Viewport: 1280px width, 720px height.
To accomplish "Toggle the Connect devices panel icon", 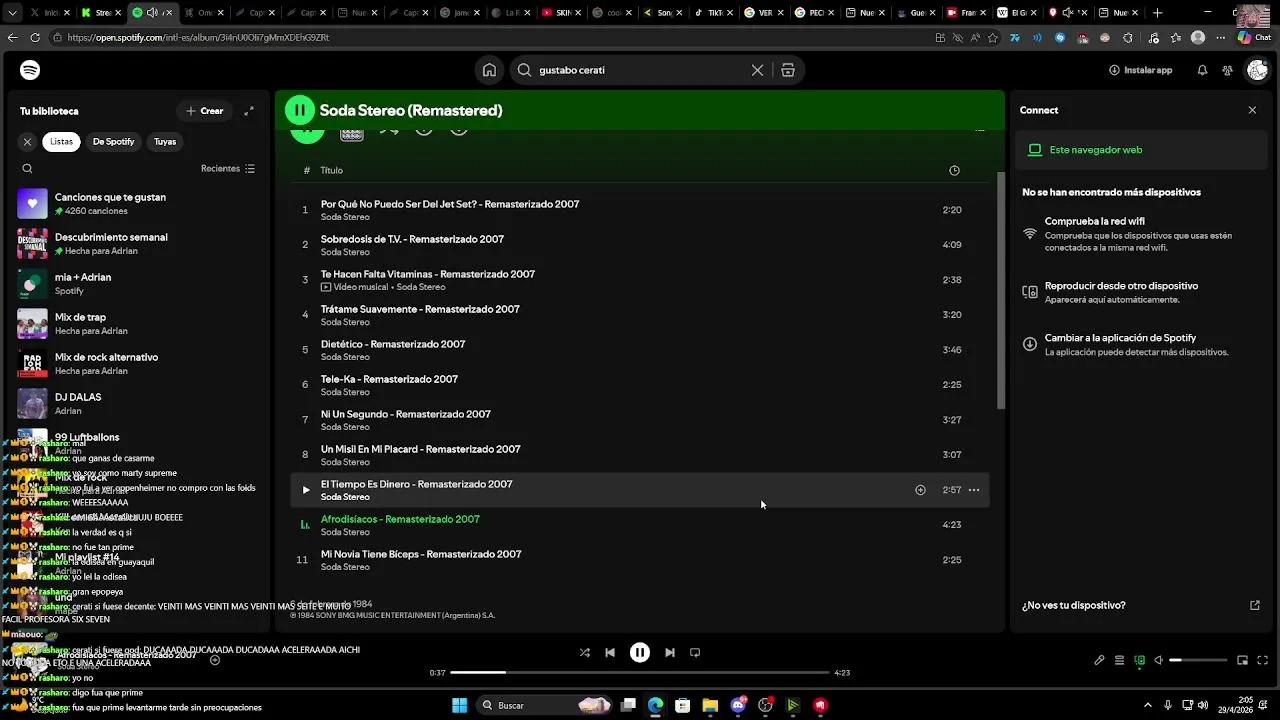I will [x=1139, y=660].
